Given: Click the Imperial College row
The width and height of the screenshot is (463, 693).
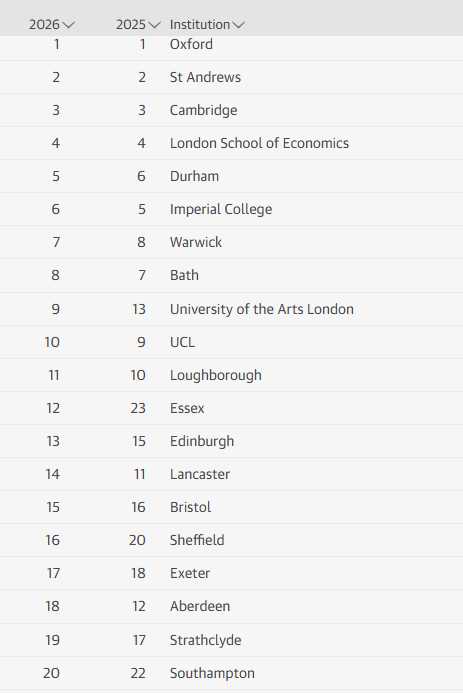Looking at the screenshot, I should click(232, 209).
